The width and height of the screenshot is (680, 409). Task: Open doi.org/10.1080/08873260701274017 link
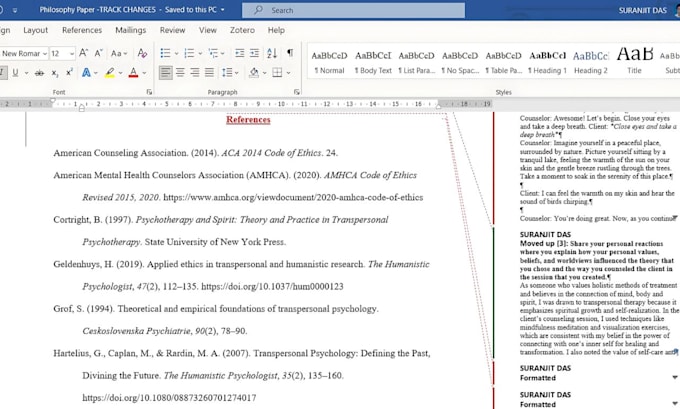pos(169,398)
